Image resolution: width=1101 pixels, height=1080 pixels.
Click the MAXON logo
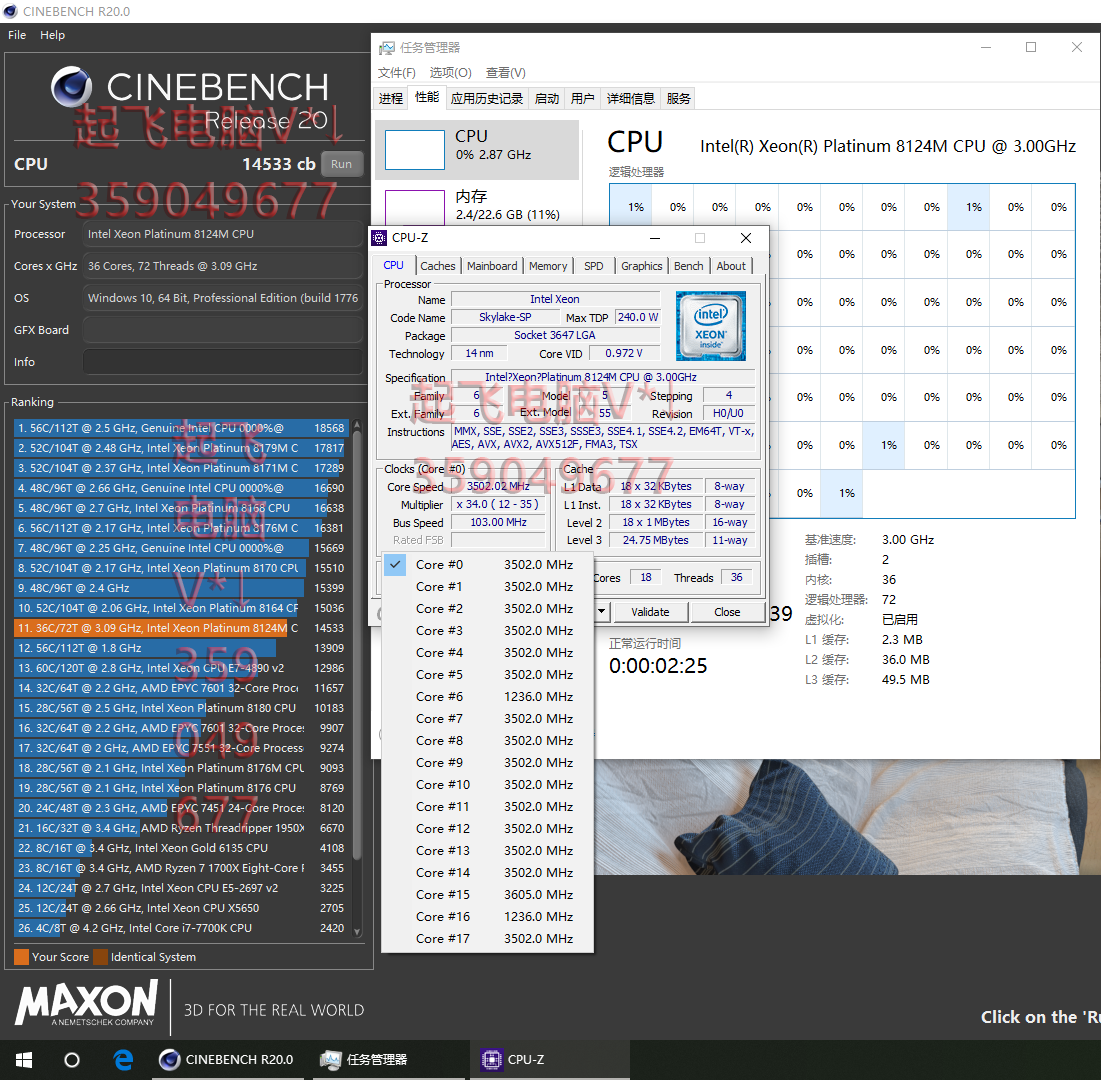86,1003
